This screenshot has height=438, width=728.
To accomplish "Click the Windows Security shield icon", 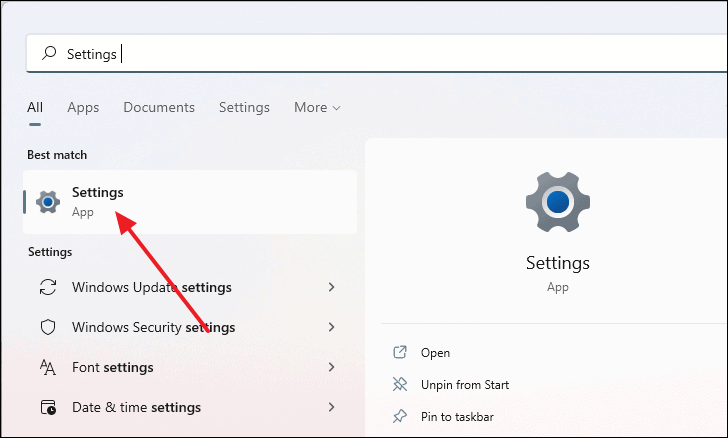I will 48,327.
